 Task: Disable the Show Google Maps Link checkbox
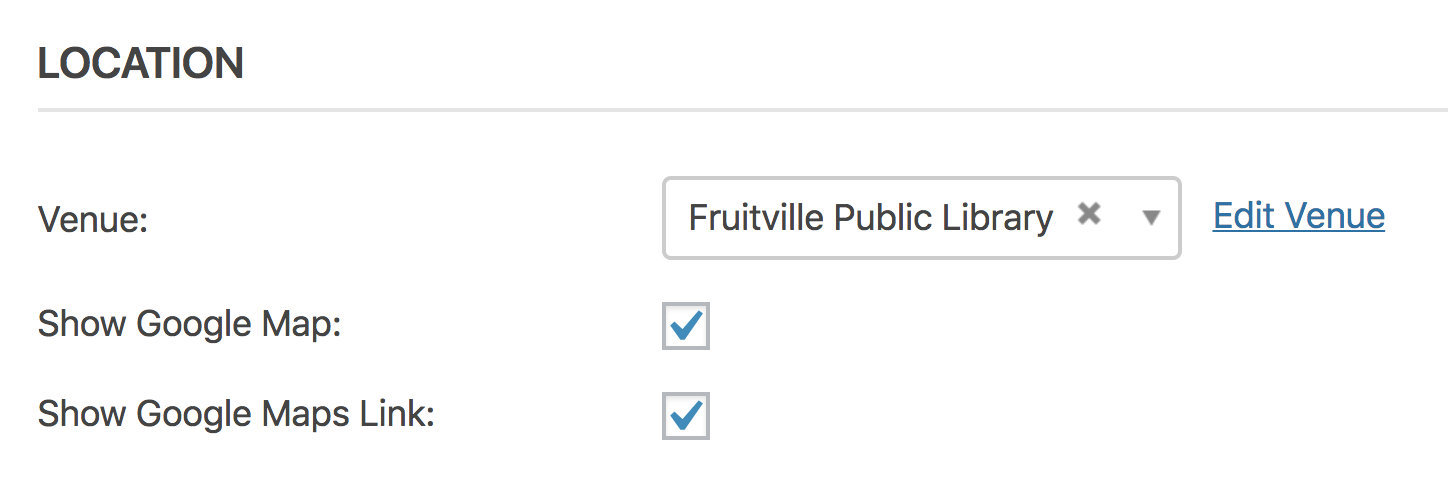click(x=686, y=415)
